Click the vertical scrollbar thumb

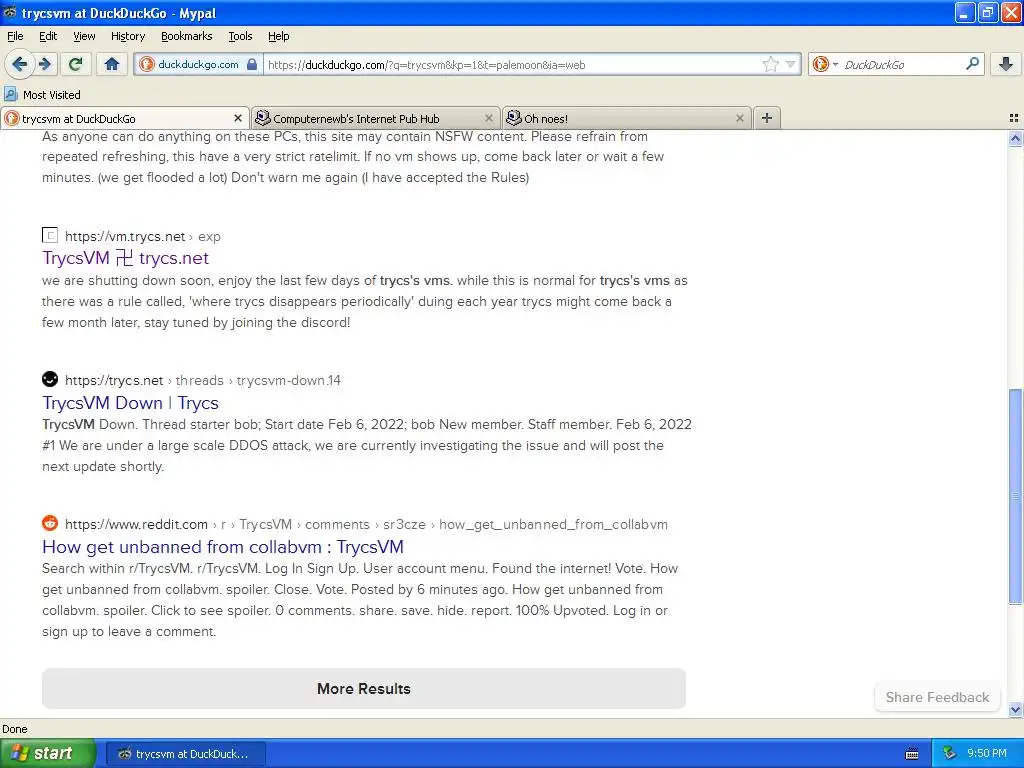[x=1015, y=496]
